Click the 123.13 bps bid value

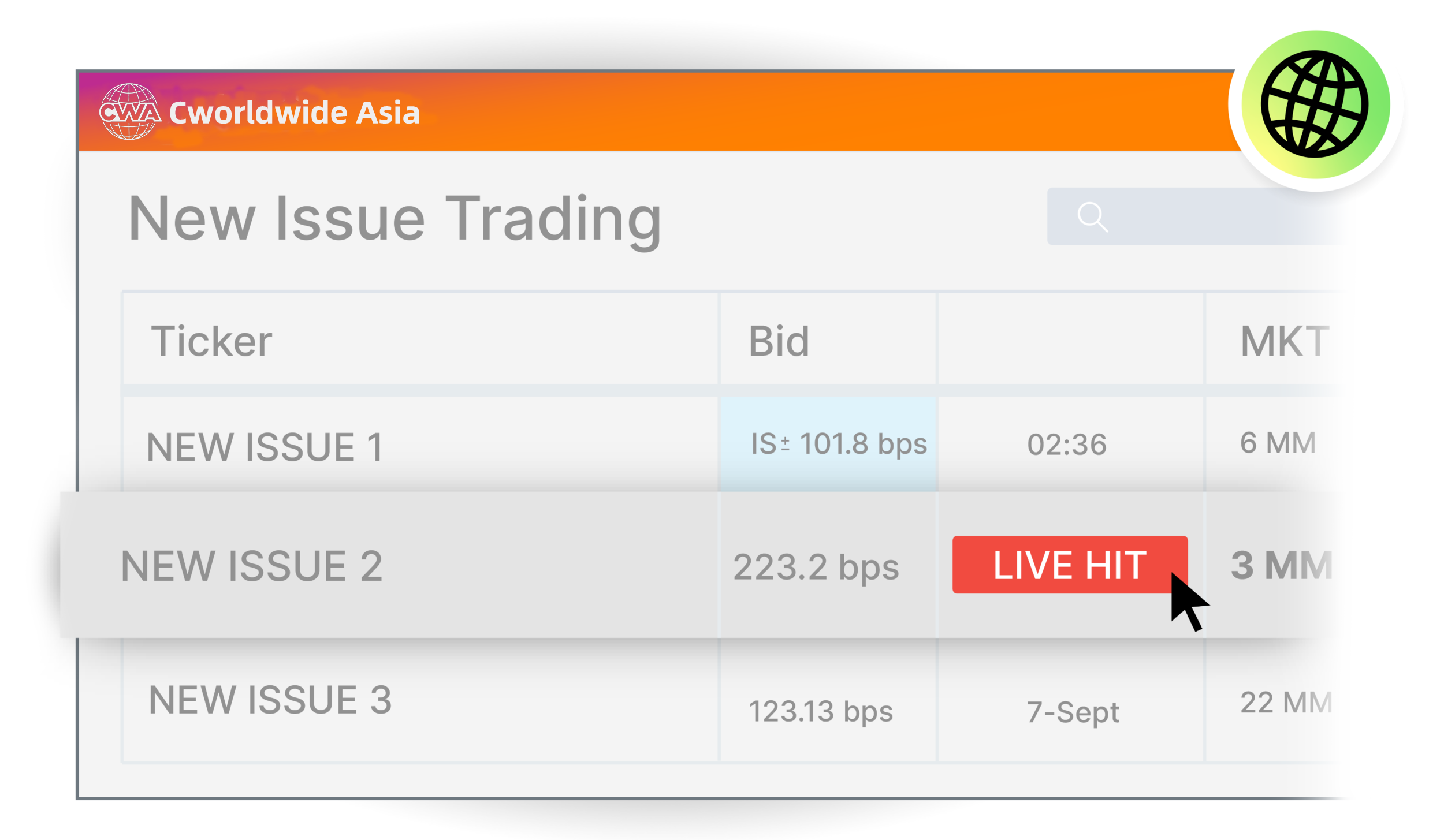click(821, 711)
